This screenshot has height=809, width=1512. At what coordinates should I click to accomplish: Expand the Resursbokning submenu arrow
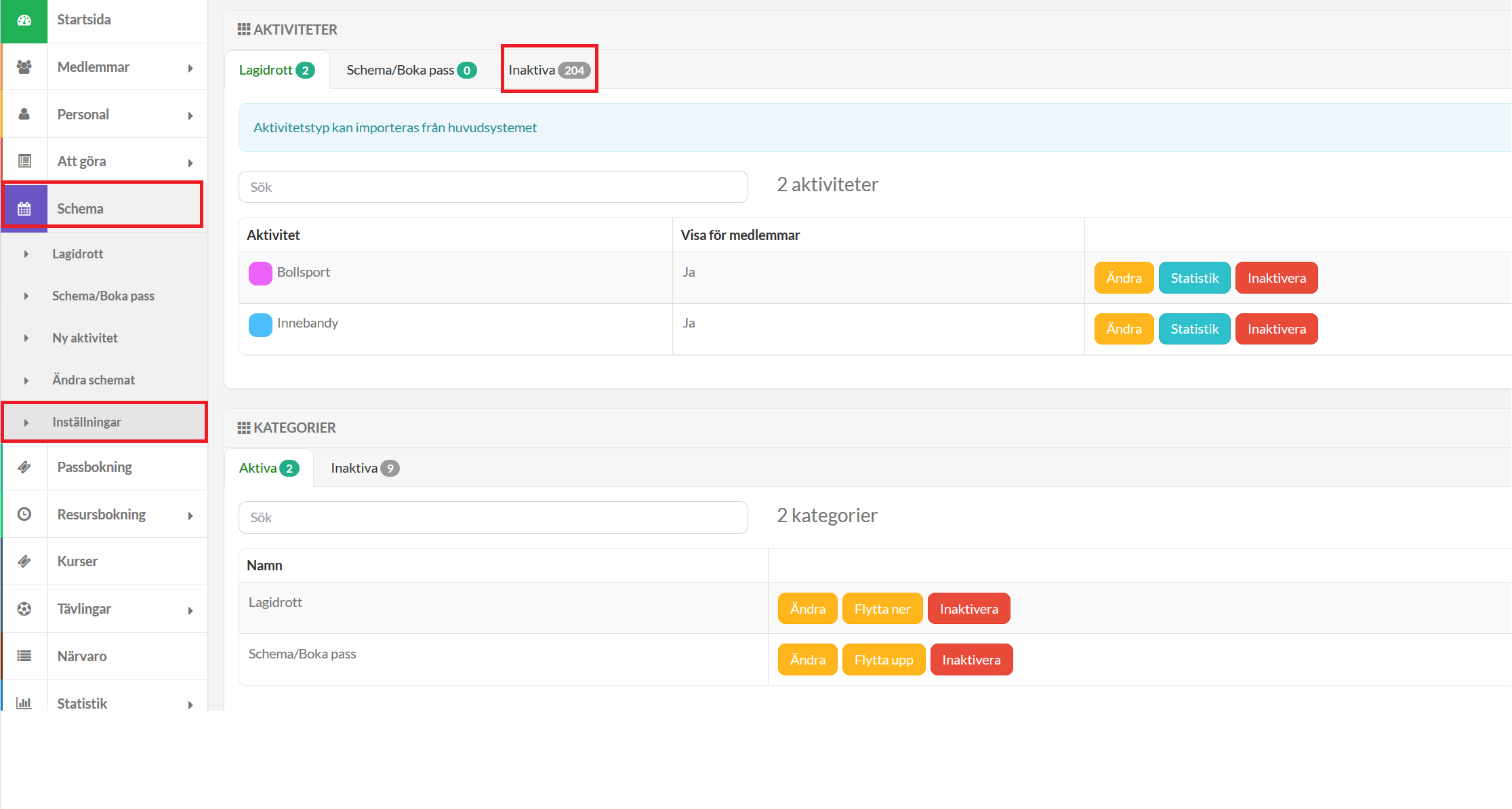190,515
